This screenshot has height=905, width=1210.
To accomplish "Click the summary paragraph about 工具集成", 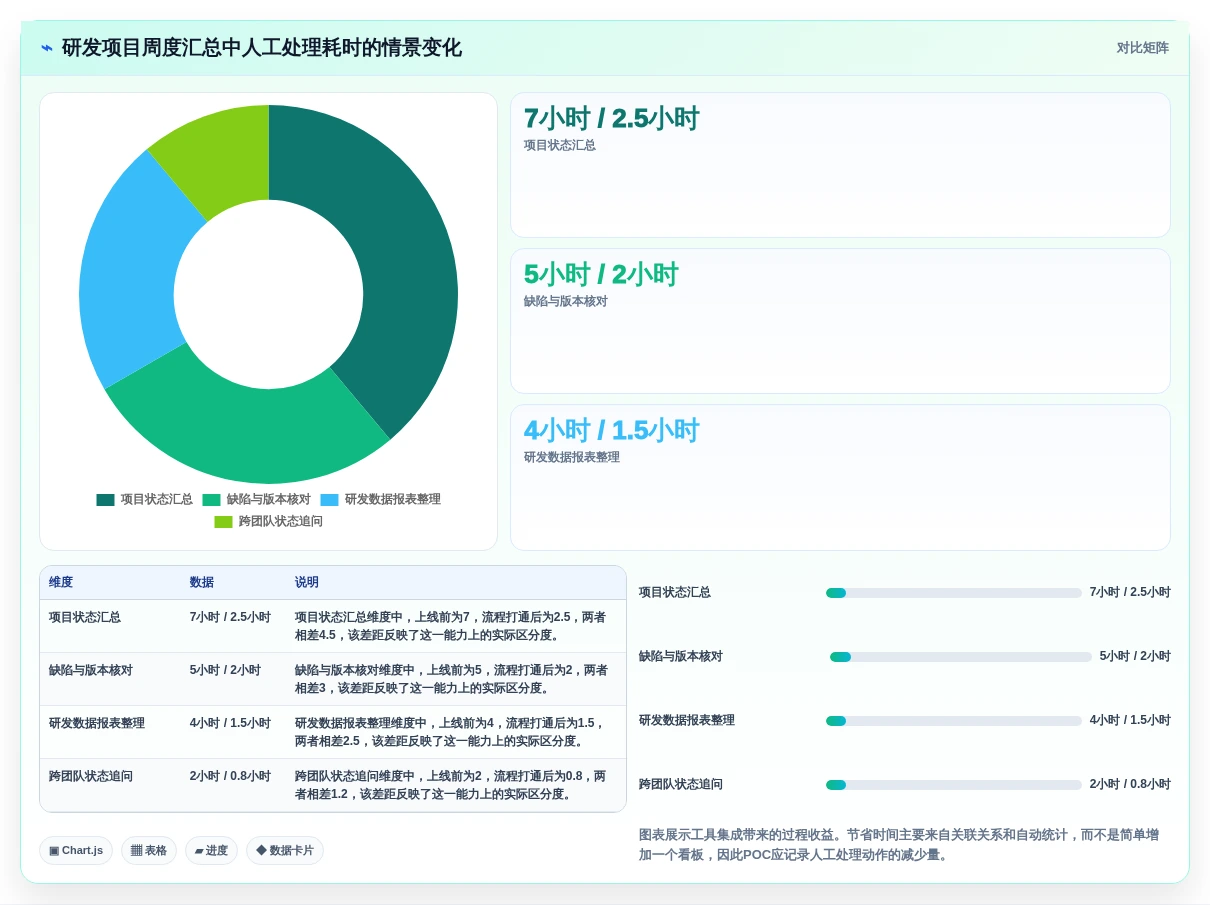I will pyautogui.click(x=899, y=845).
